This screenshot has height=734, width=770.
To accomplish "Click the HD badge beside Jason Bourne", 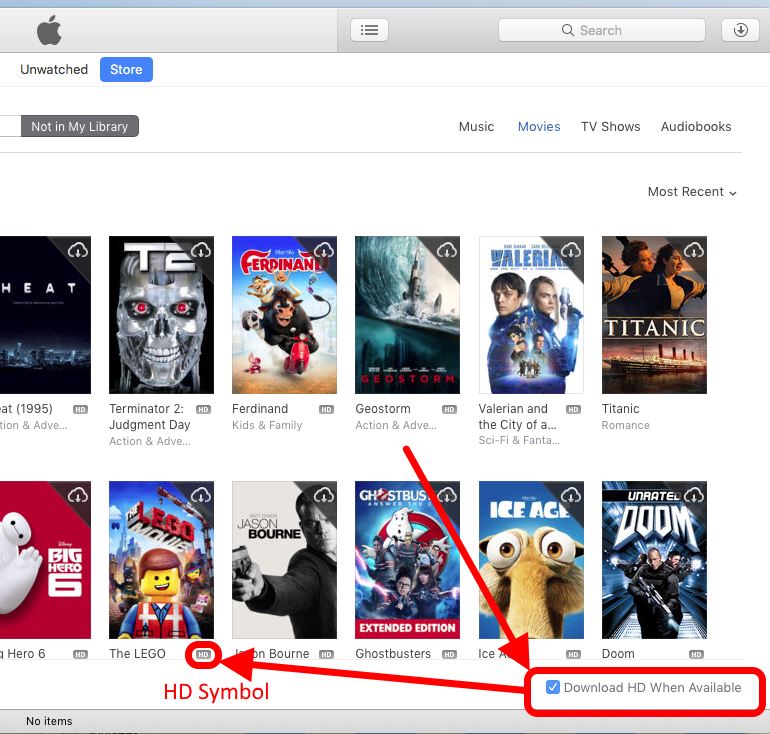I will coord(326,654).
